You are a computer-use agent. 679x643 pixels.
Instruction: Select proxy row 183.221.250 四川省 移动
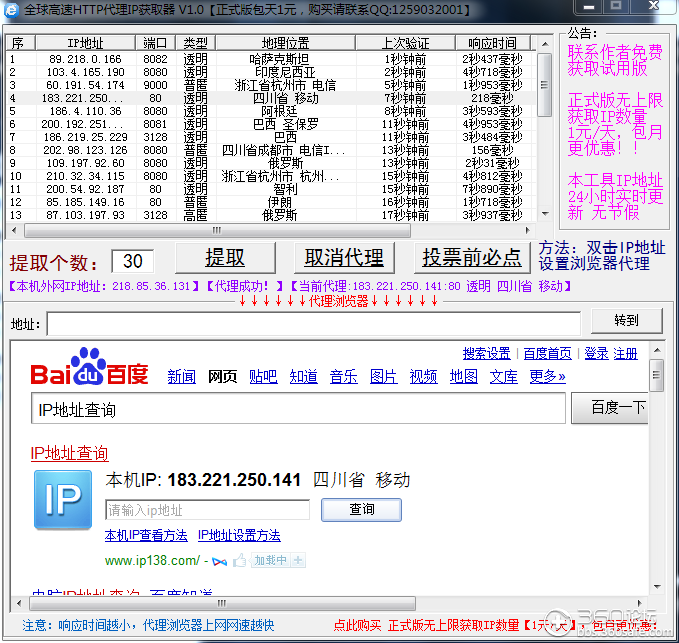(270, 98)
